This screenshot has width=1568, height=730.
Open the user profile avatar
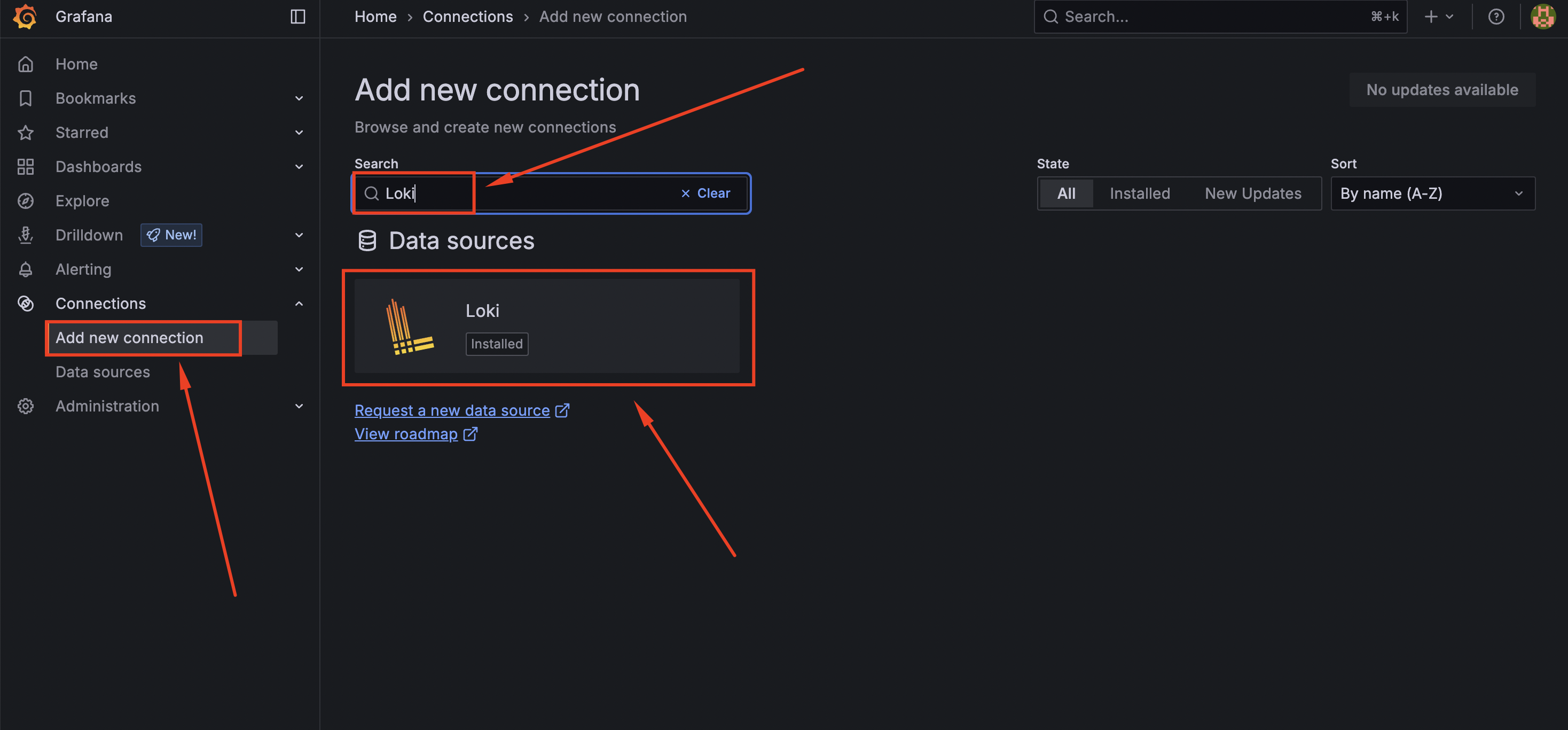point(1542,17)
